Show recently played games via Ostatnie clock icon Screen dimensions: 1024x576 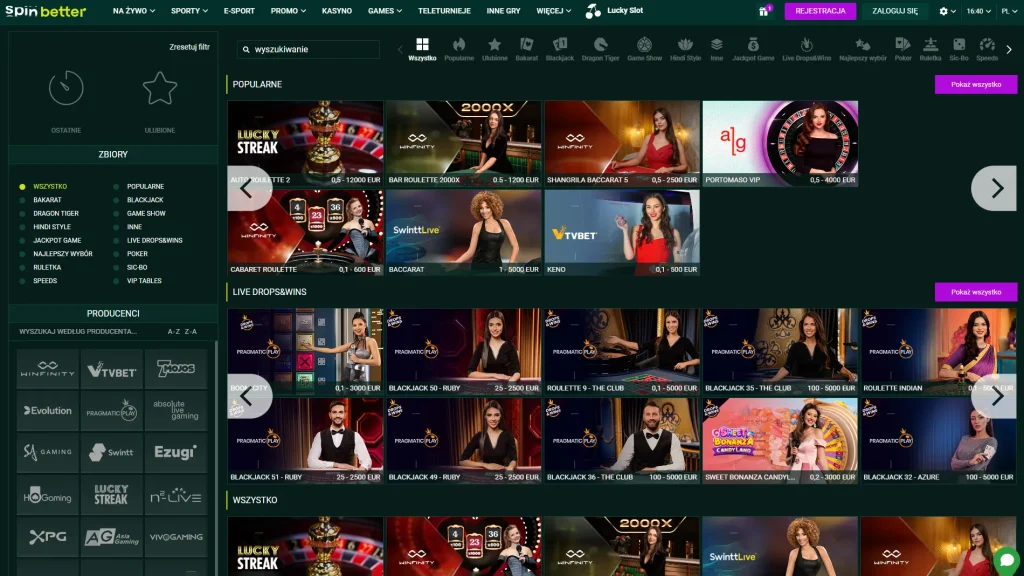66,88
